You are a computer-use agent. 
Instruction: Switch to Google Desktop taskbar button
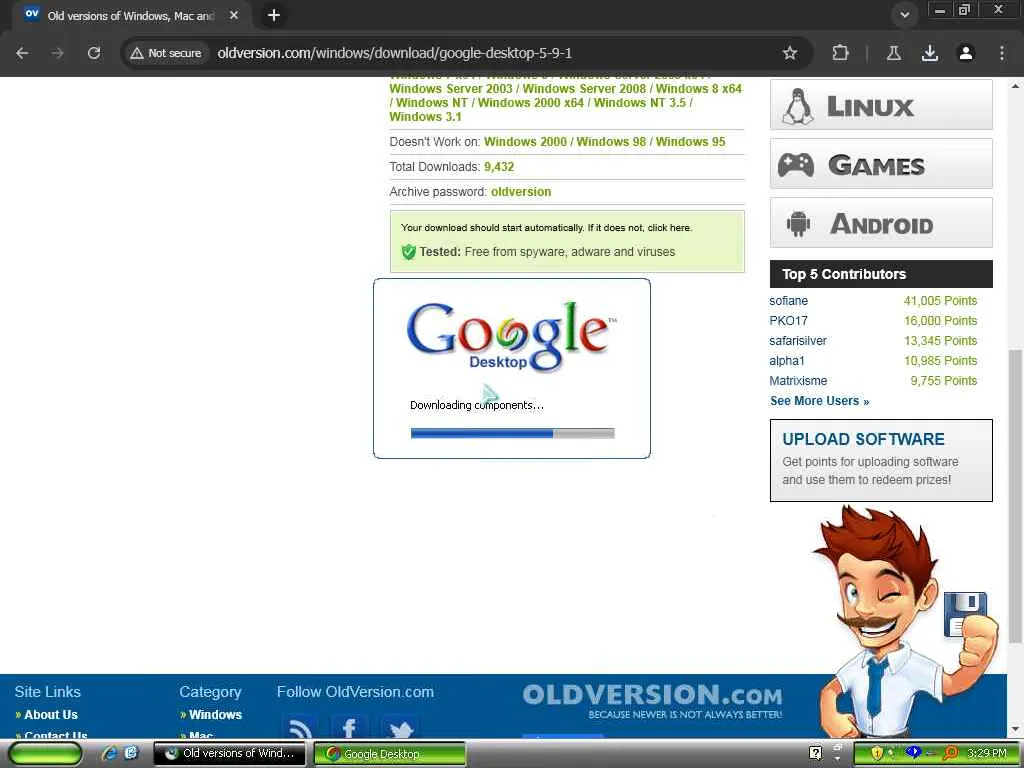click(x=390, y=754)
